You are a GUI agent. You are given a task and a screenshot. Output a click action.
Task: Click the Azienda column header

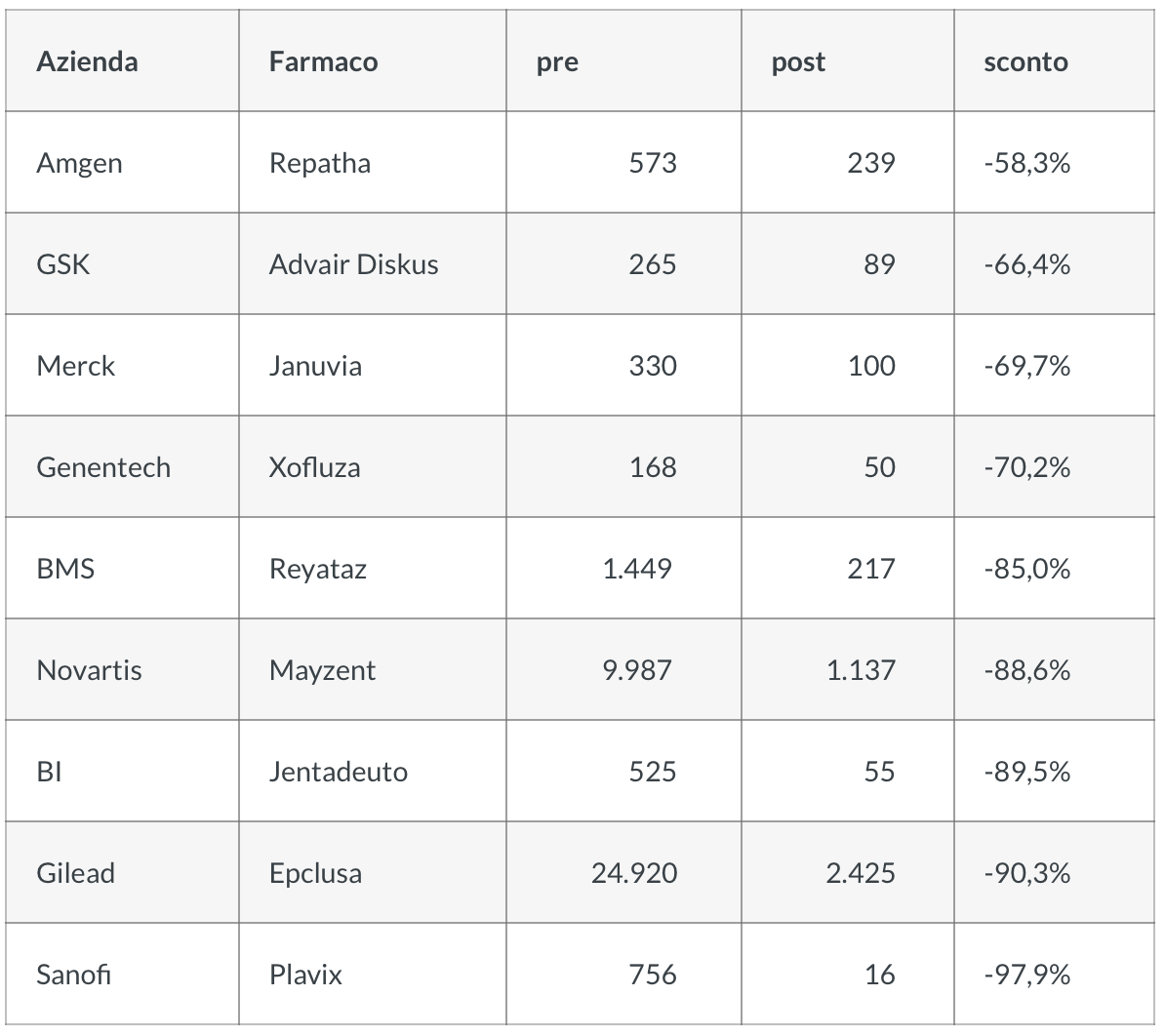click(87, 61)
